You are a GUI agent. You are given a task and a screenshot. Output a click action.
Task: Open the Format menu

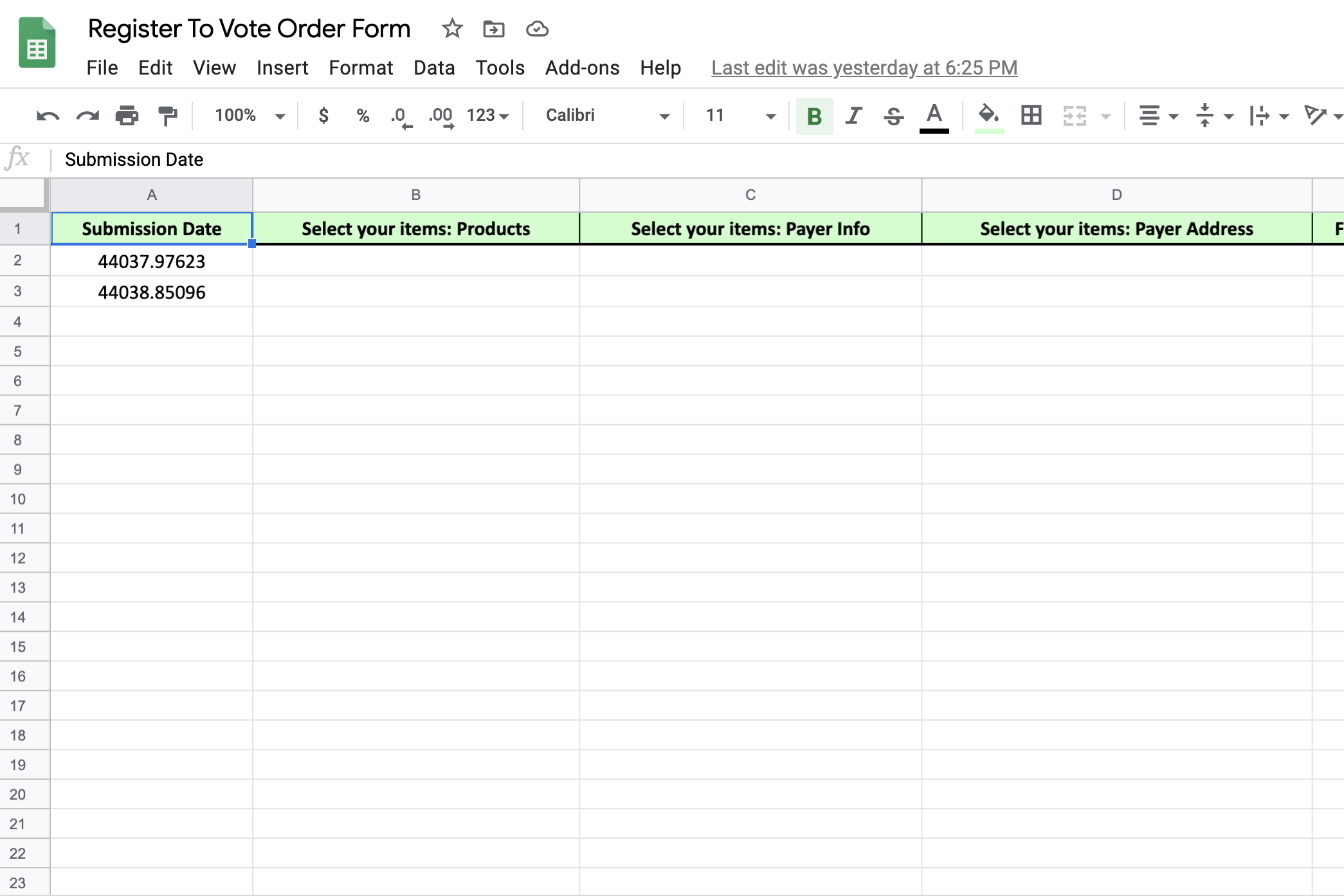point(360,67)
